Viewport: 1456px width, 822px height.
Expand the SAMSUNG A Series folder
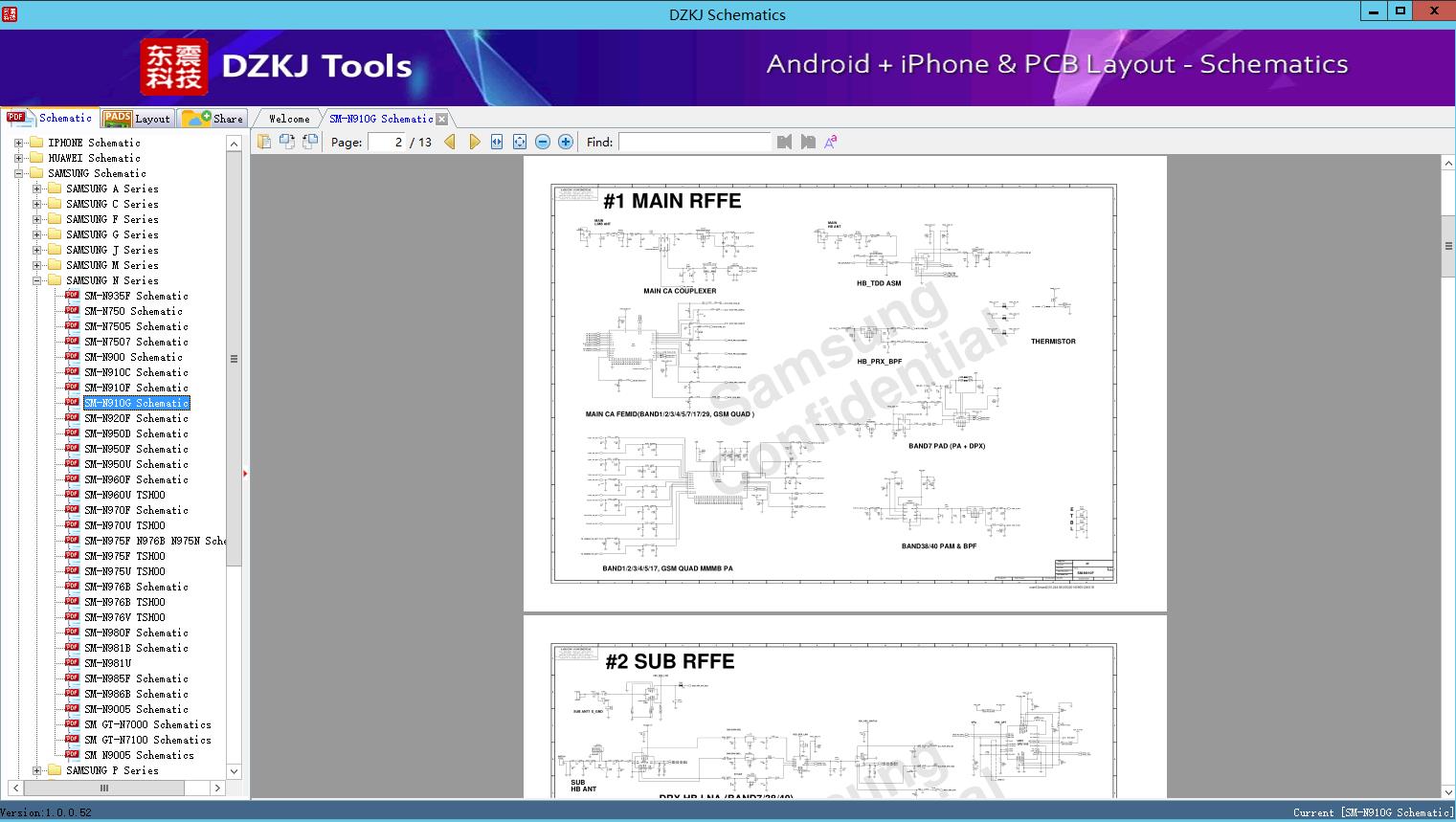click(36, 189)
